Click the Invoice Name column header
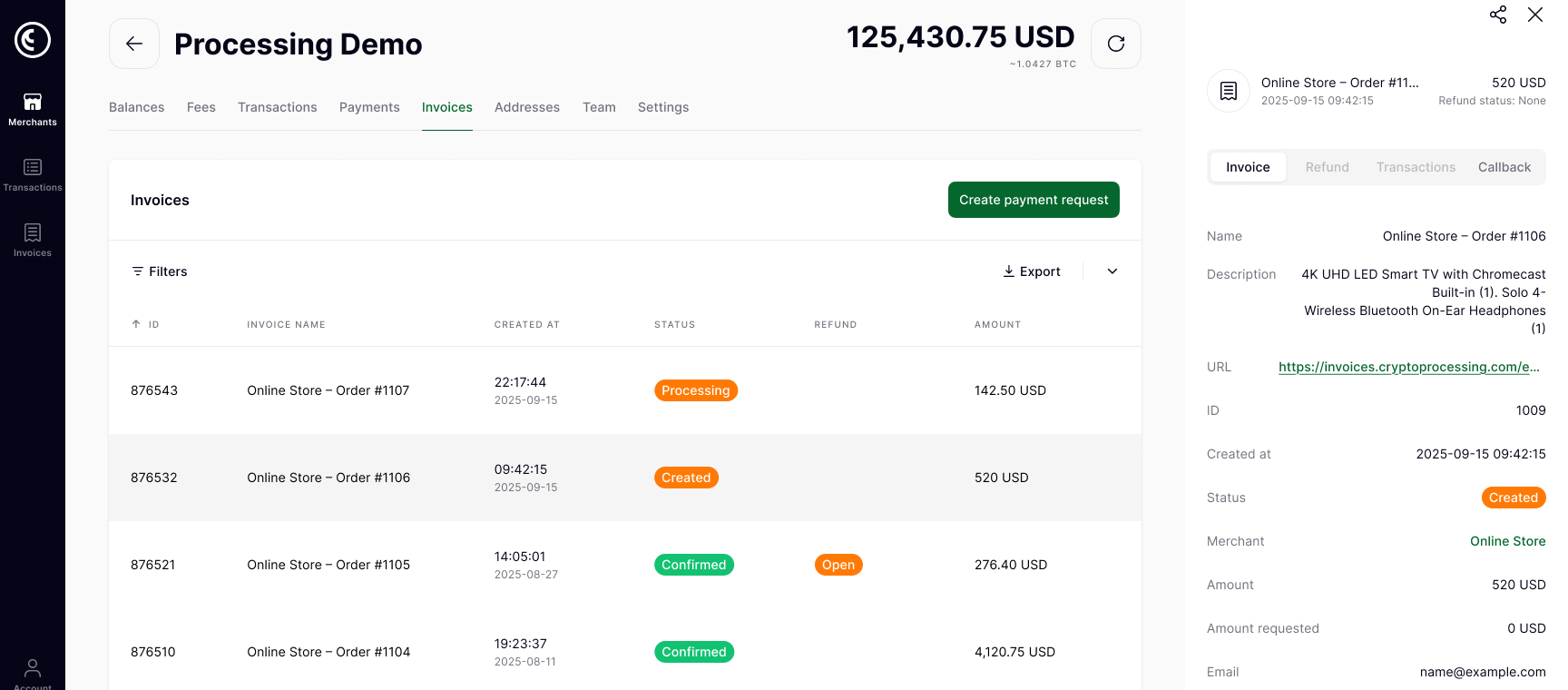The image size is (1568, 690). 286,324
